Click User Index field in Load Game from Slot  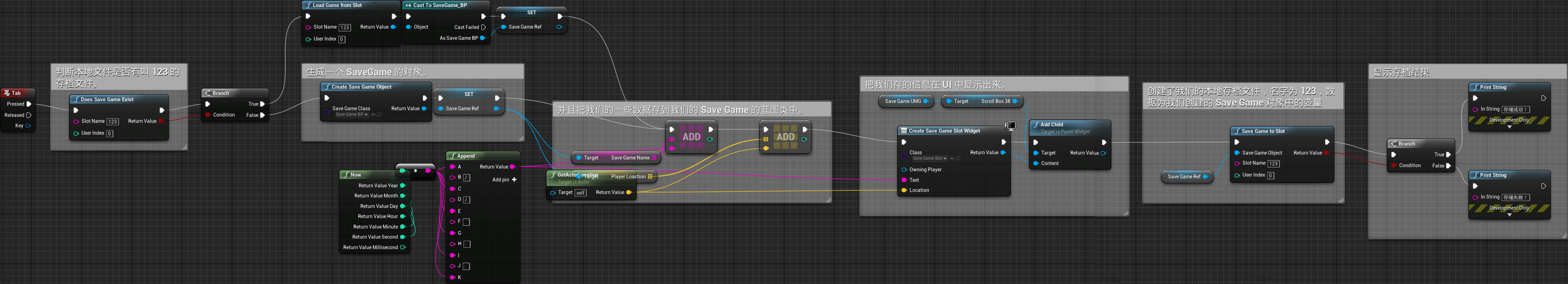tap(342, 39)
